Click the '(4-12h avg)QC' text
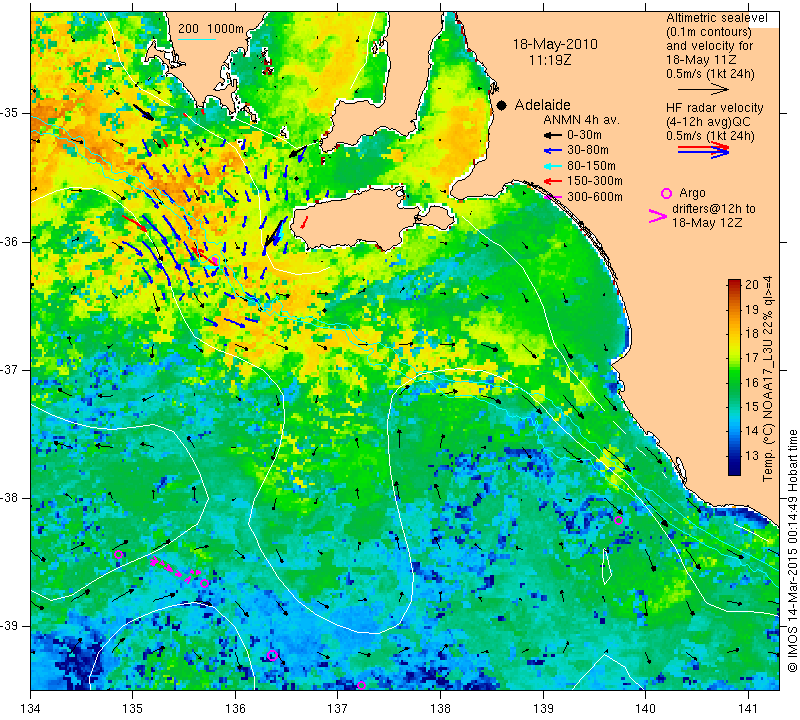Image resolution: width=800 pixels, height=720 pixels. [x=708, y=122]
